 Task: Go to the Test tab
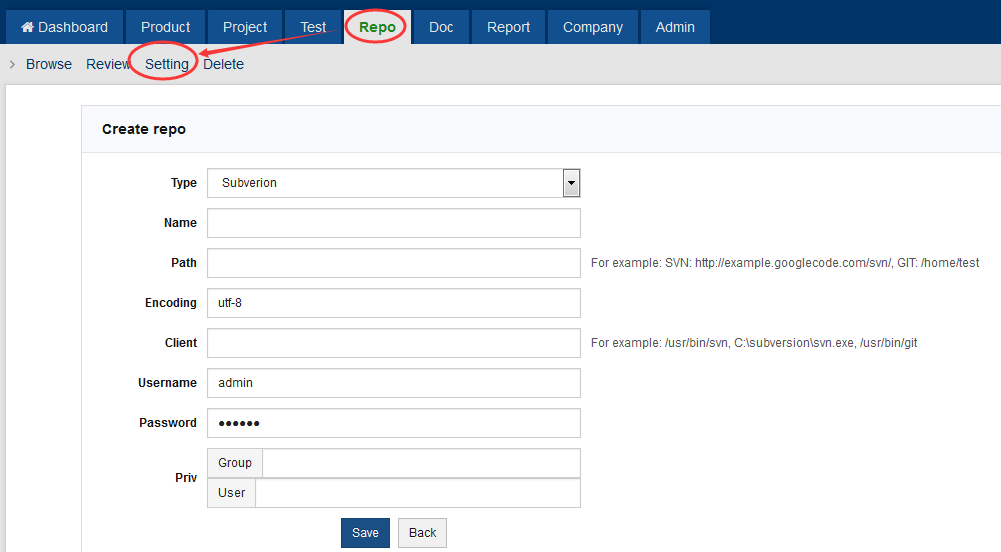[x=313, y=27]
